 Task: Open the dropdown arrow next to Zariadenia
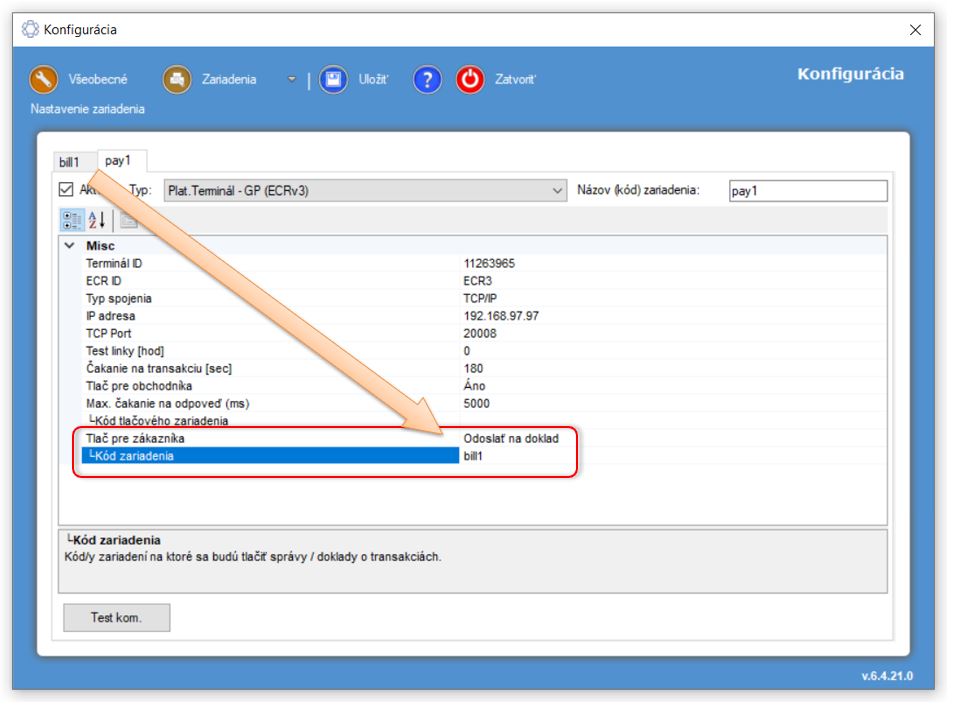click(292, 80)
